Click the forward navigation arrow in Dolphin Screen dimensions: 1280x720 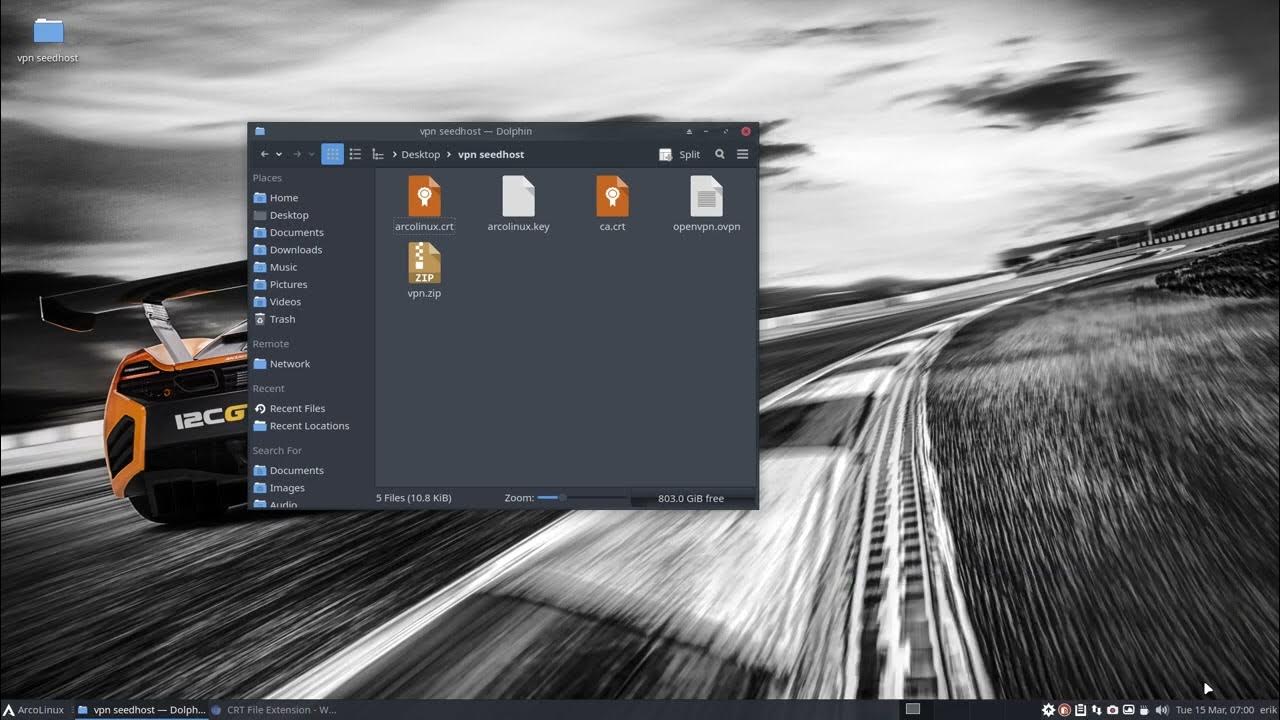pos(297,154)
